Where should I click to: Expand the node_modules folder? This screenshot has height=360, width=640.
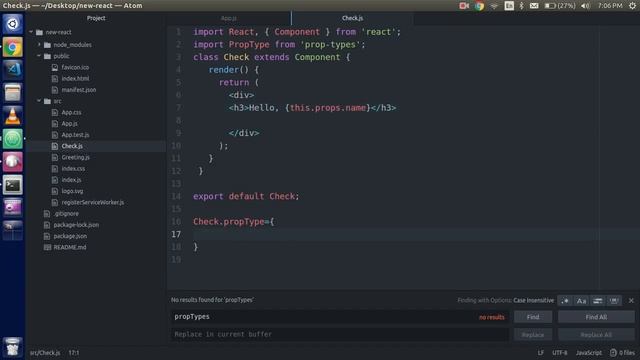[x=39, y=44]
